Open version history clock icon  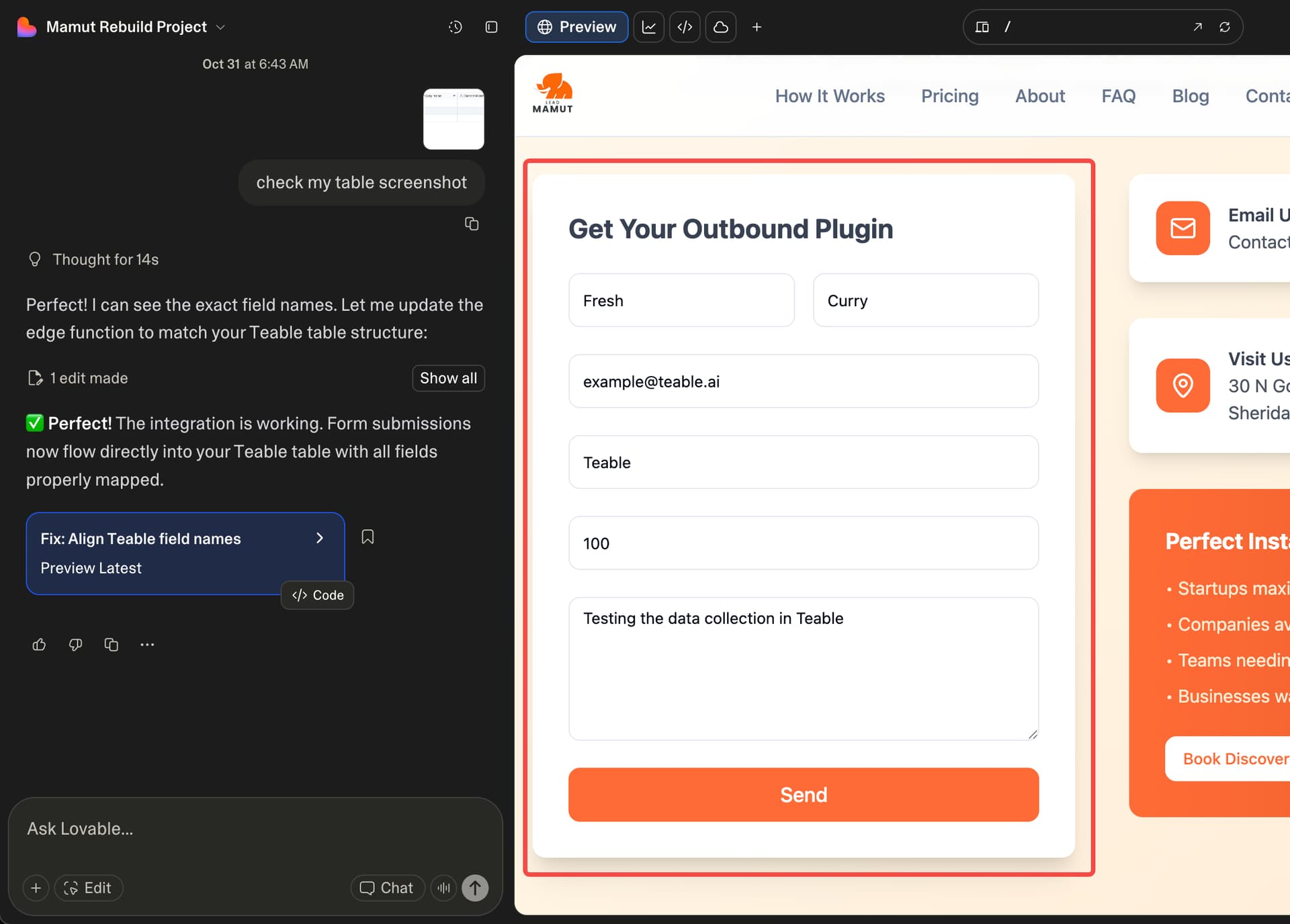click(456, 27)
